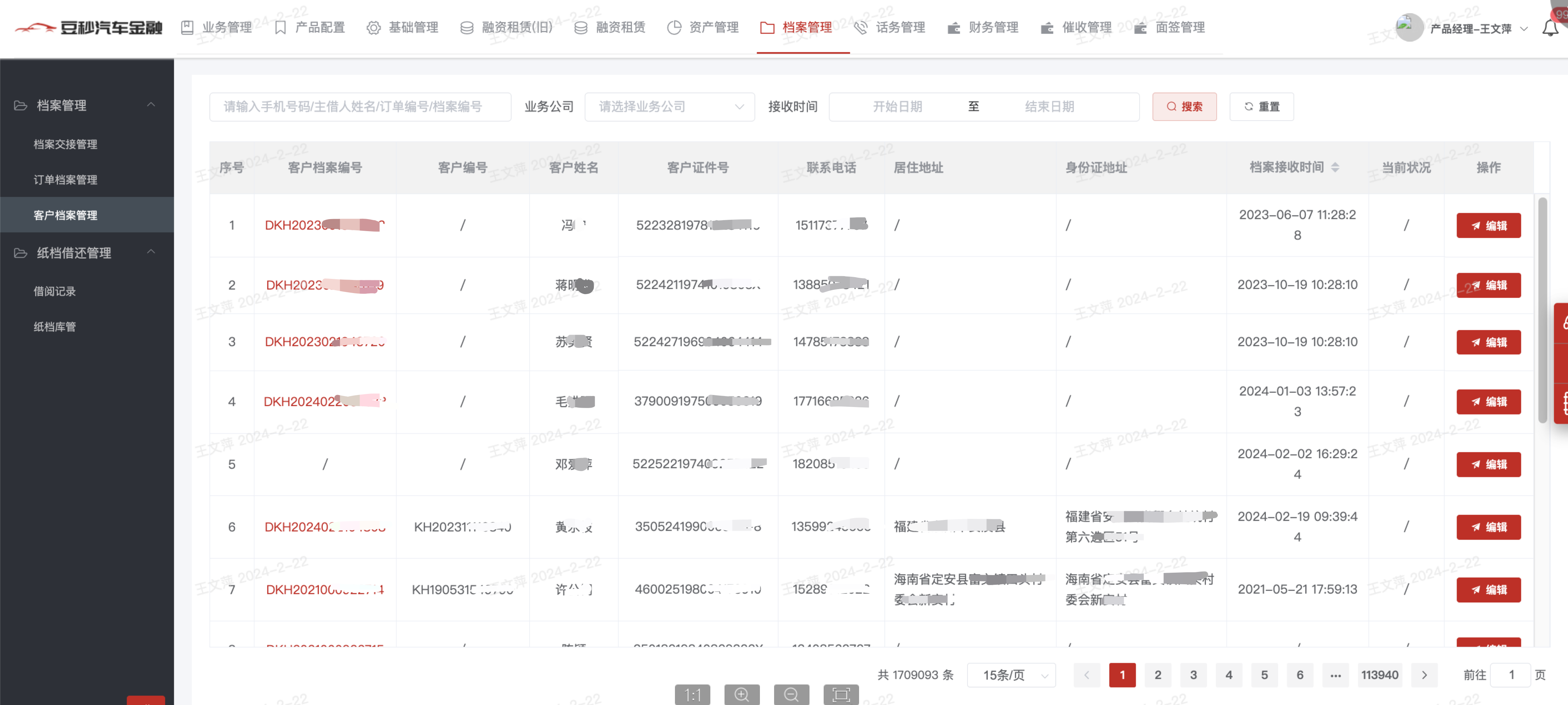Viewport: 1568px width, 705px height.
Task: Click the fit-to-screen icon
Action: click(841, 694)
